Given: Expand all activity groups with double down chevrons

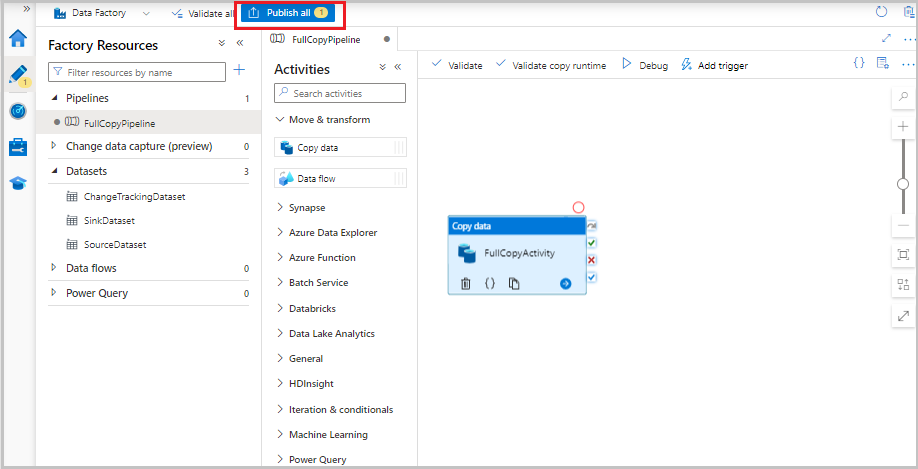Looking at the screenshot, I should click(x=382, y=67).
